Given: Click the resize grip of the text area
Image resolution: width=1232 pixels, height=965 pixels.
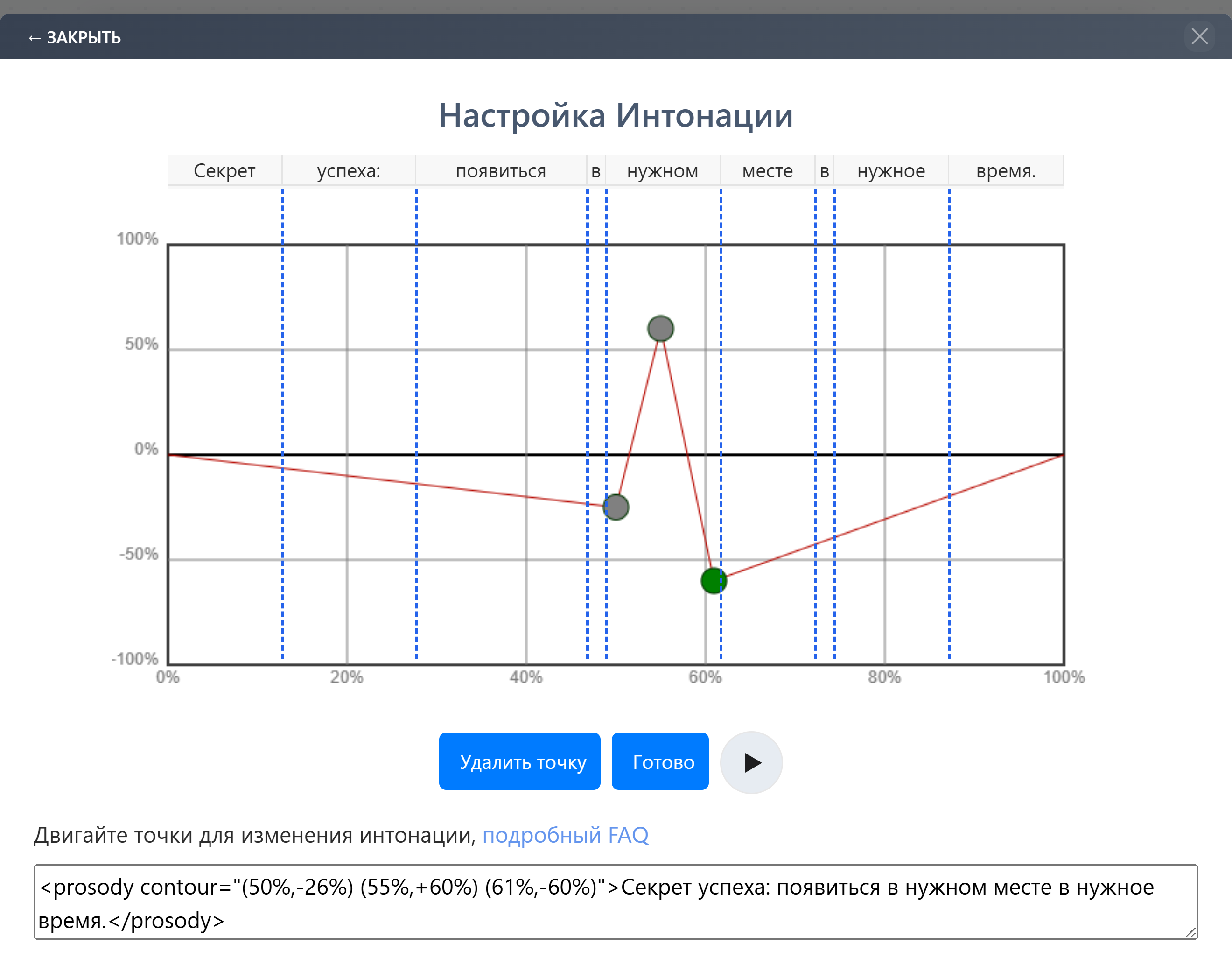Looking at the screenshot, I should click(1191, 932).
